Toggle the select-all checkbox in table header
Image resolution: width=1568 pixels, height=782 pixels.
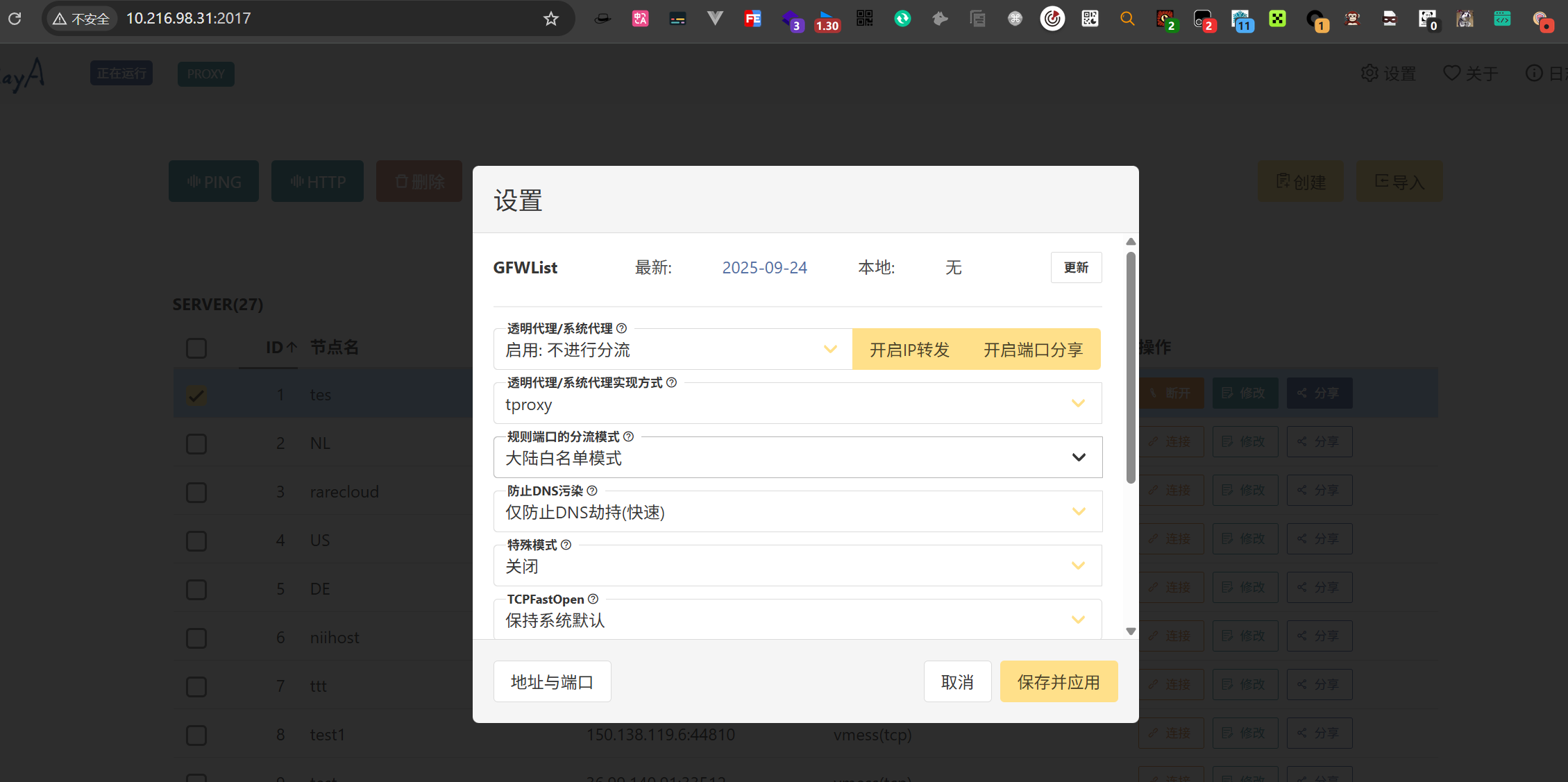(x=196, y=348)
